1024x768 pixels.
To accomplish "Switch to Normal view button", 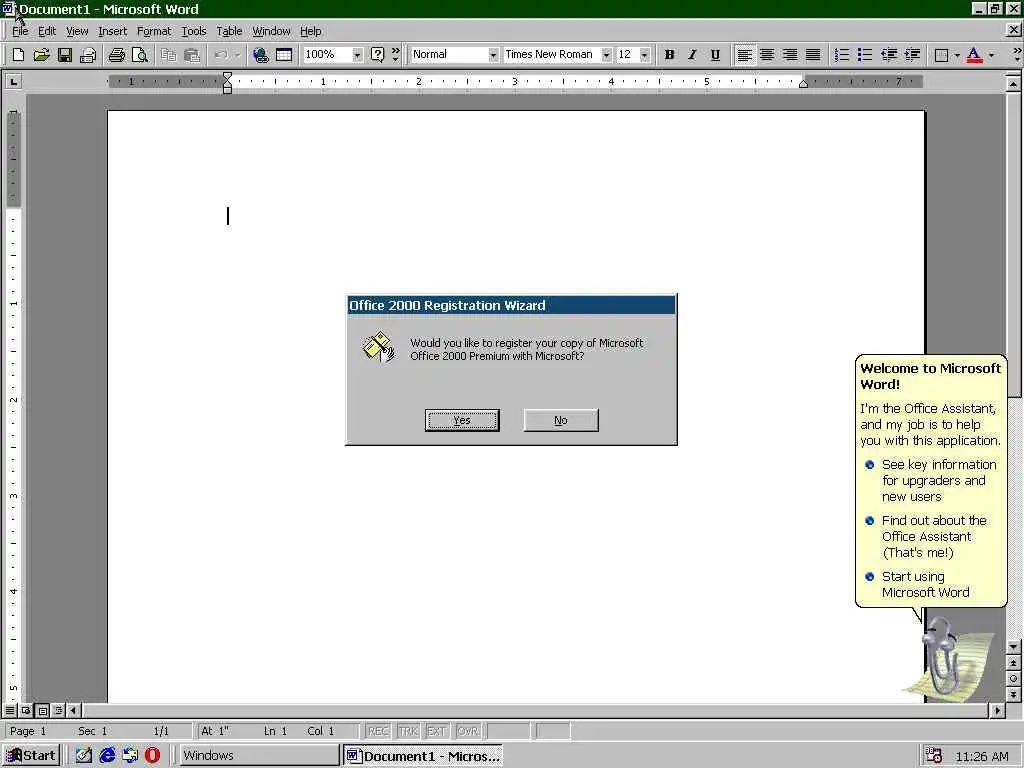I will click(10, 710).
